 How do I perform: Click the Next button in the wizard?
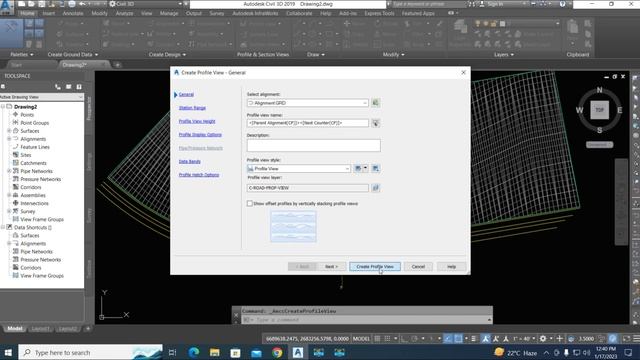(331, 267)
